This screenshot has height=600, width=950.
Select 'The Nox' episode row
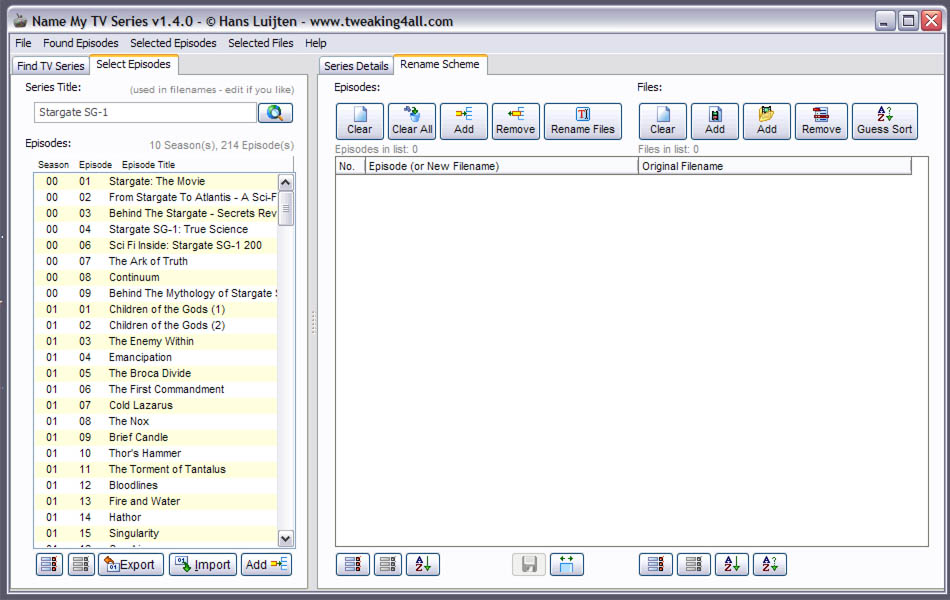point(156,421)
